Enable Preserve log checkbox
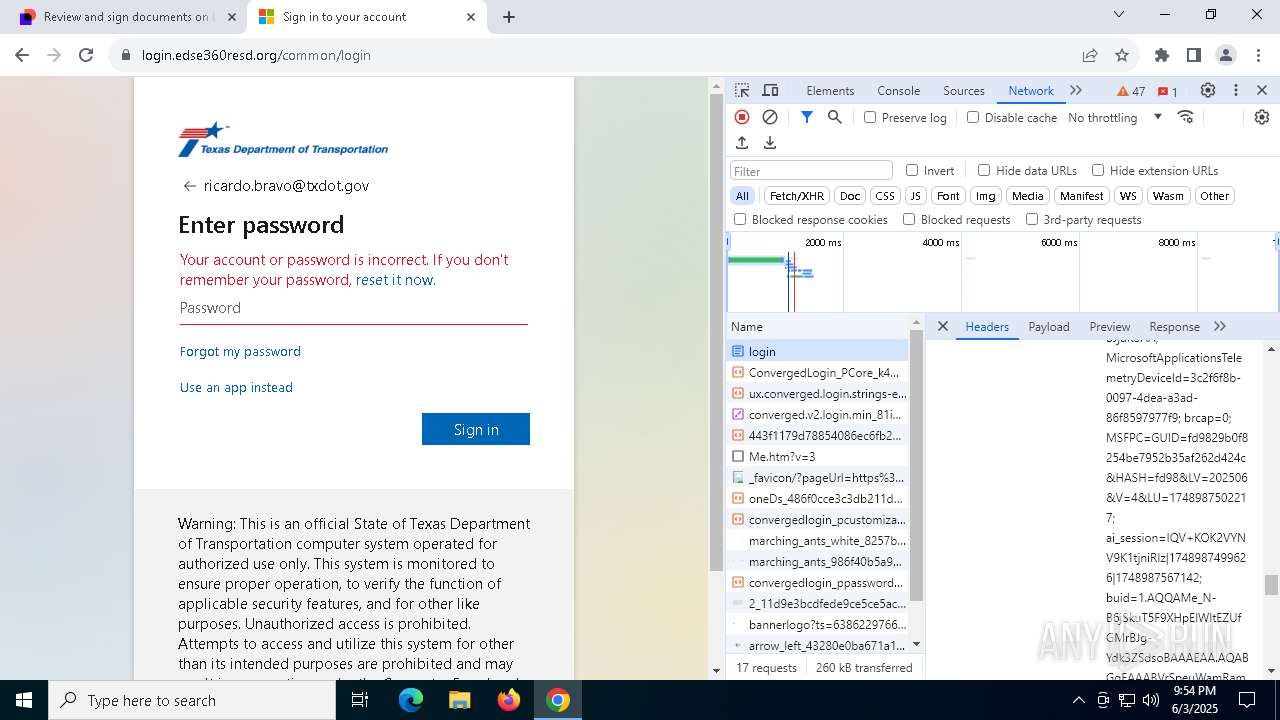The width and height of the screenshot is (1280, 720). 870,117
